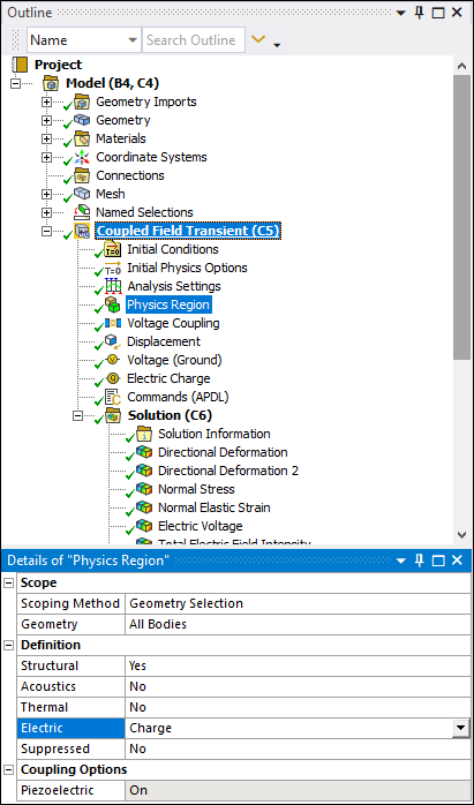The width and height of the screenshot is (474, 805).
Task: Click the Geometry All Bodies value
Action: pyautogui.click(x=297, y=624)
